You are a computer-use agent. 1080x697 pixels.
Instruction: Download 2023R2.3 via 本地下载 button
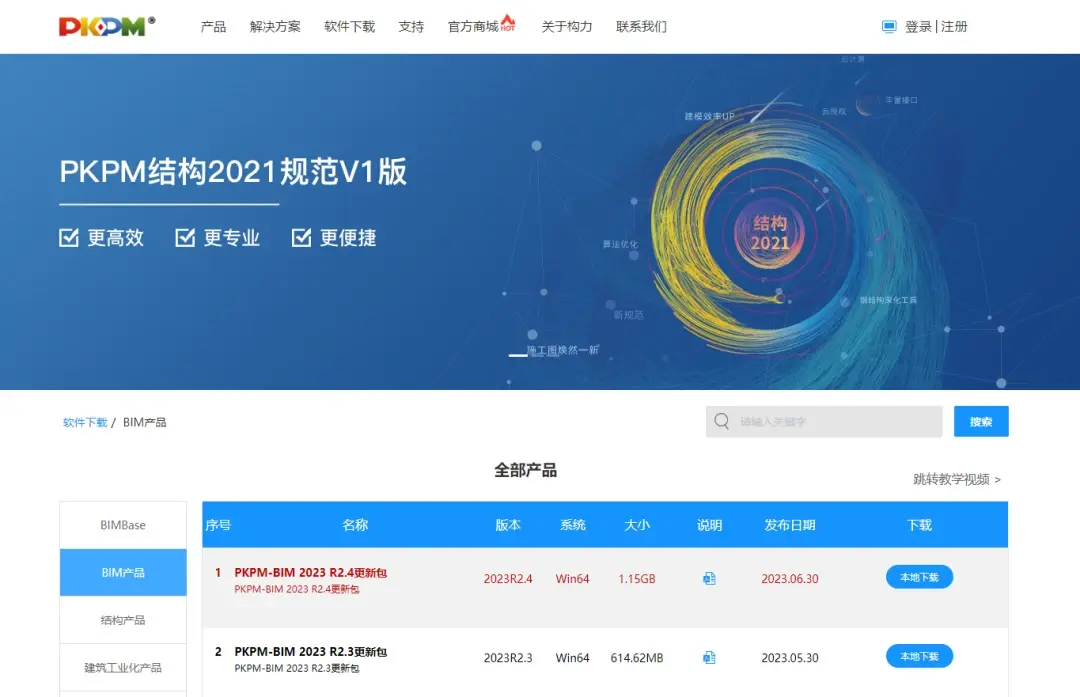(x=920, y=656)
